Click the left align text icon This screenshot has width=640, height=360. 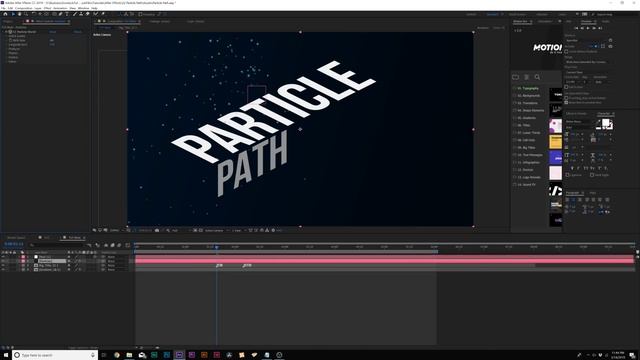pos(567,200)
